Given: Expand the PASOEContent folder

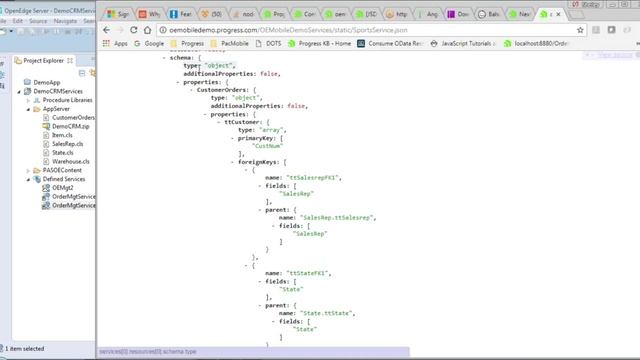Looking at the screenshot, I should pos(28,171).
